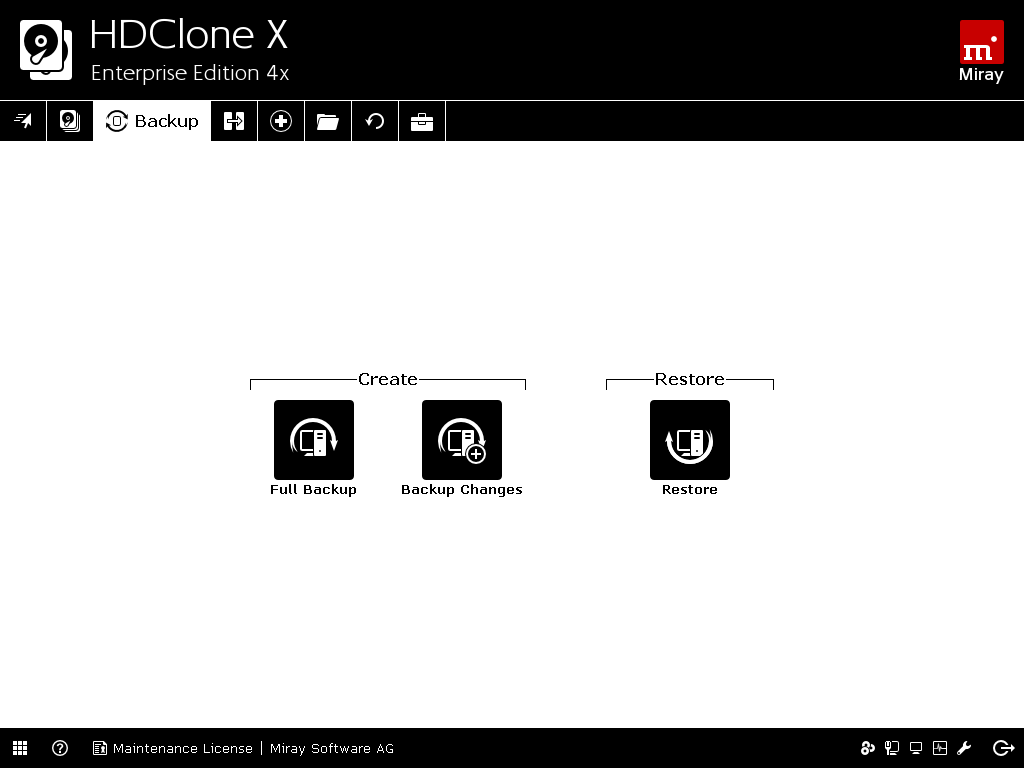
Task: Open the circular arrow rewind tab
Action: coord(375,121)
